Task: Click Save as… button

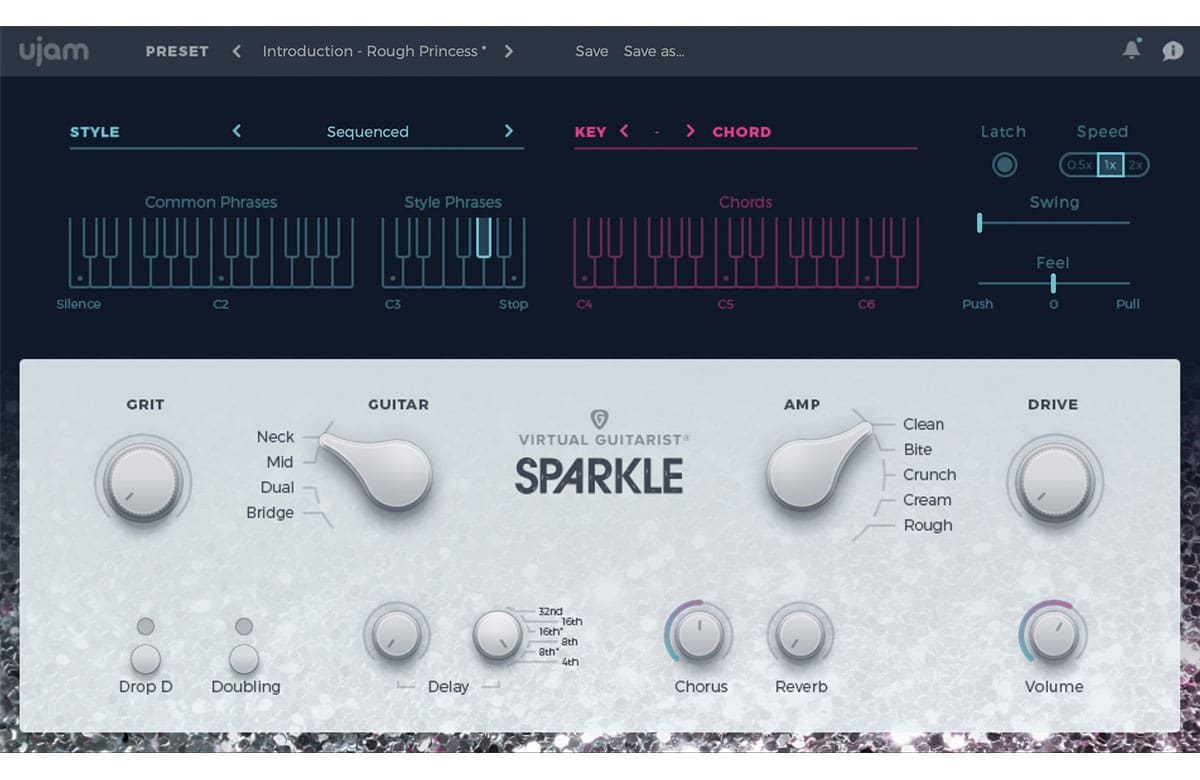Action: click(x=654, y=51)
